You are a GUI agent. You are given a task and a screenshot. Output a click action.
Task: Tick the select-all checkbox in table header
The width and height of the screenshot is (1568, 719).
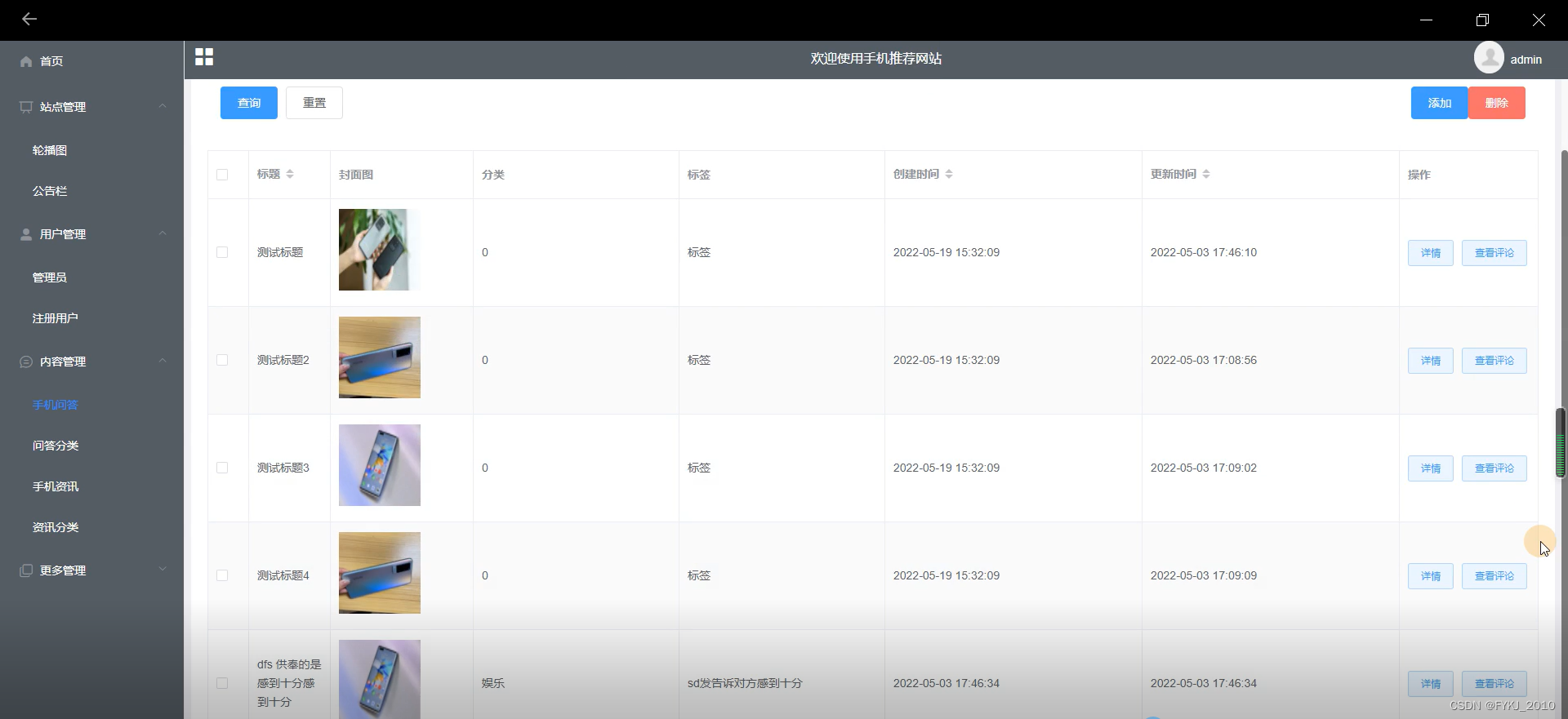coord(222,175)
